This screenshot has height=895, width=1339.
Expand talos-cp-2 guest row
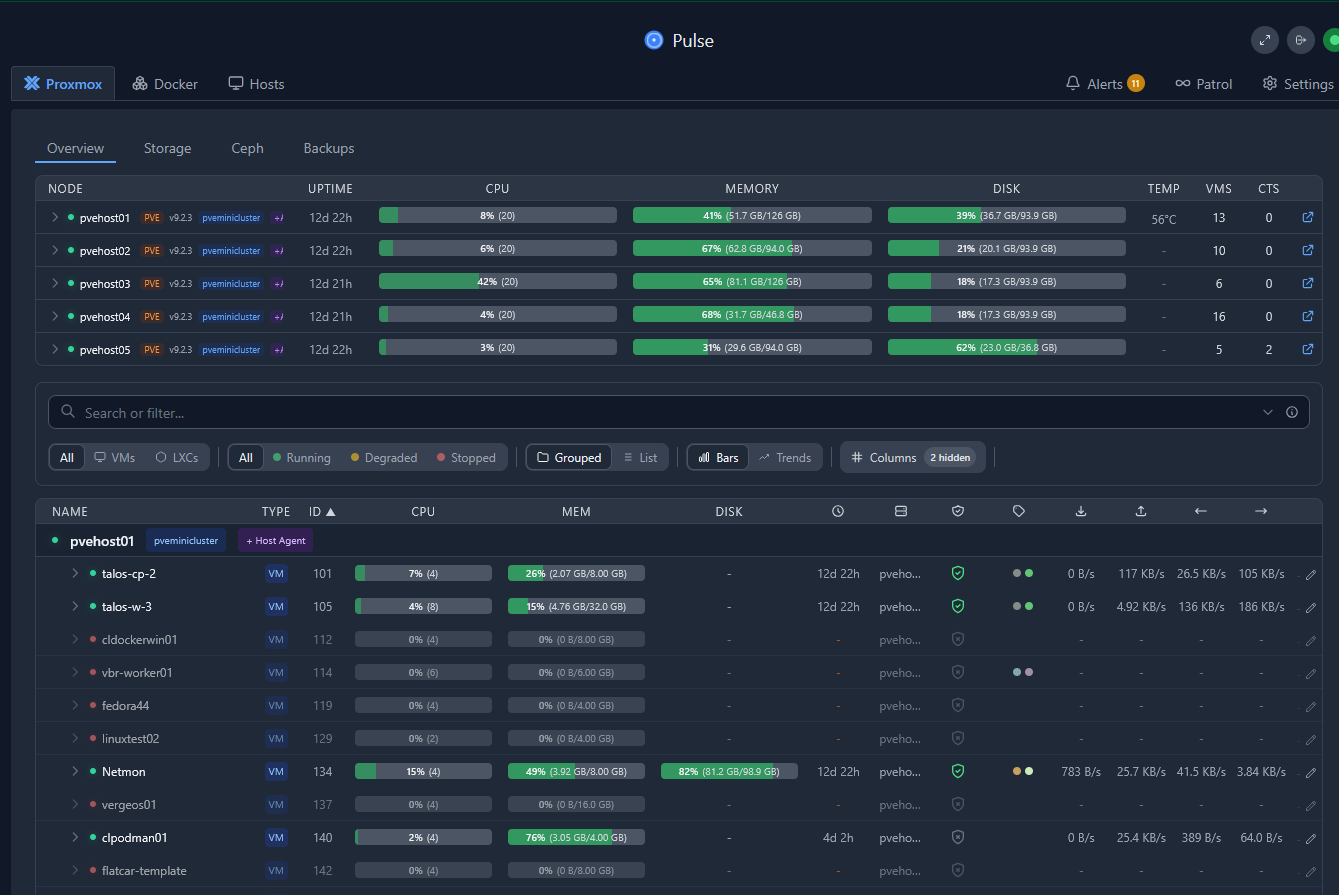[x=75, y=574]
